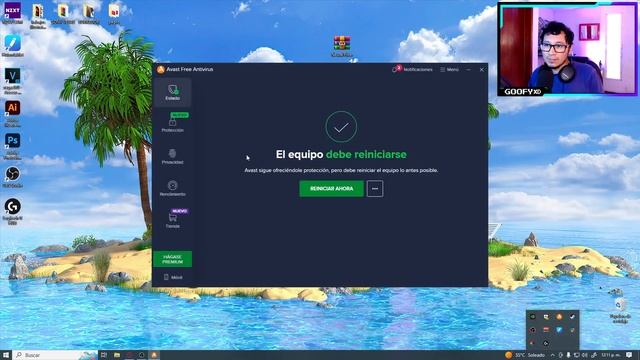Open the Tienda section in Avast sidebar
The height and width of the screenshot is (360, 640).
click(172, 220)
